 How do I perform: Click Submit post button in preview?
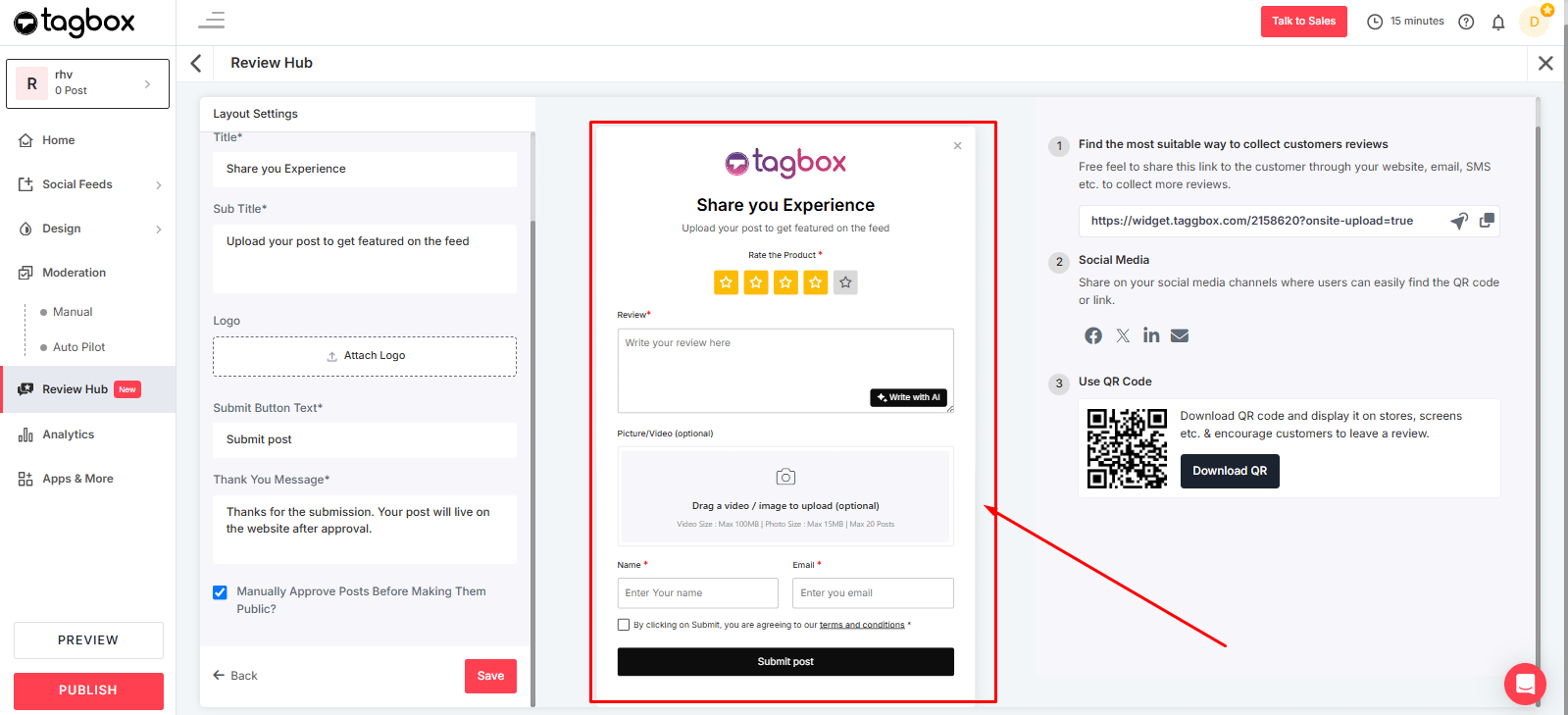(x=785, y=662)
